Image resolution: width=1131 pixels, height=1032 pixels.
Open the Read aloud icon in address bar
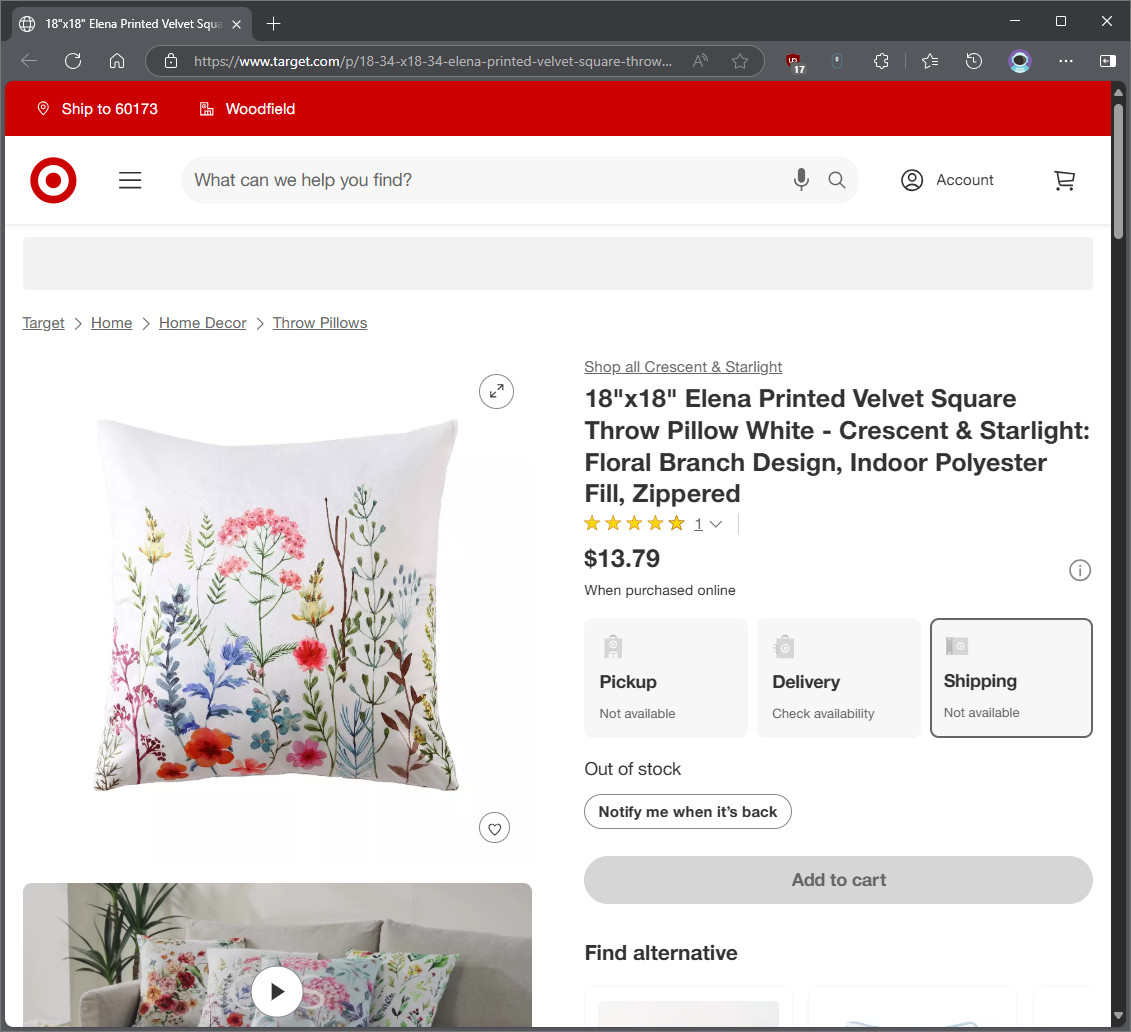(700, 61)
